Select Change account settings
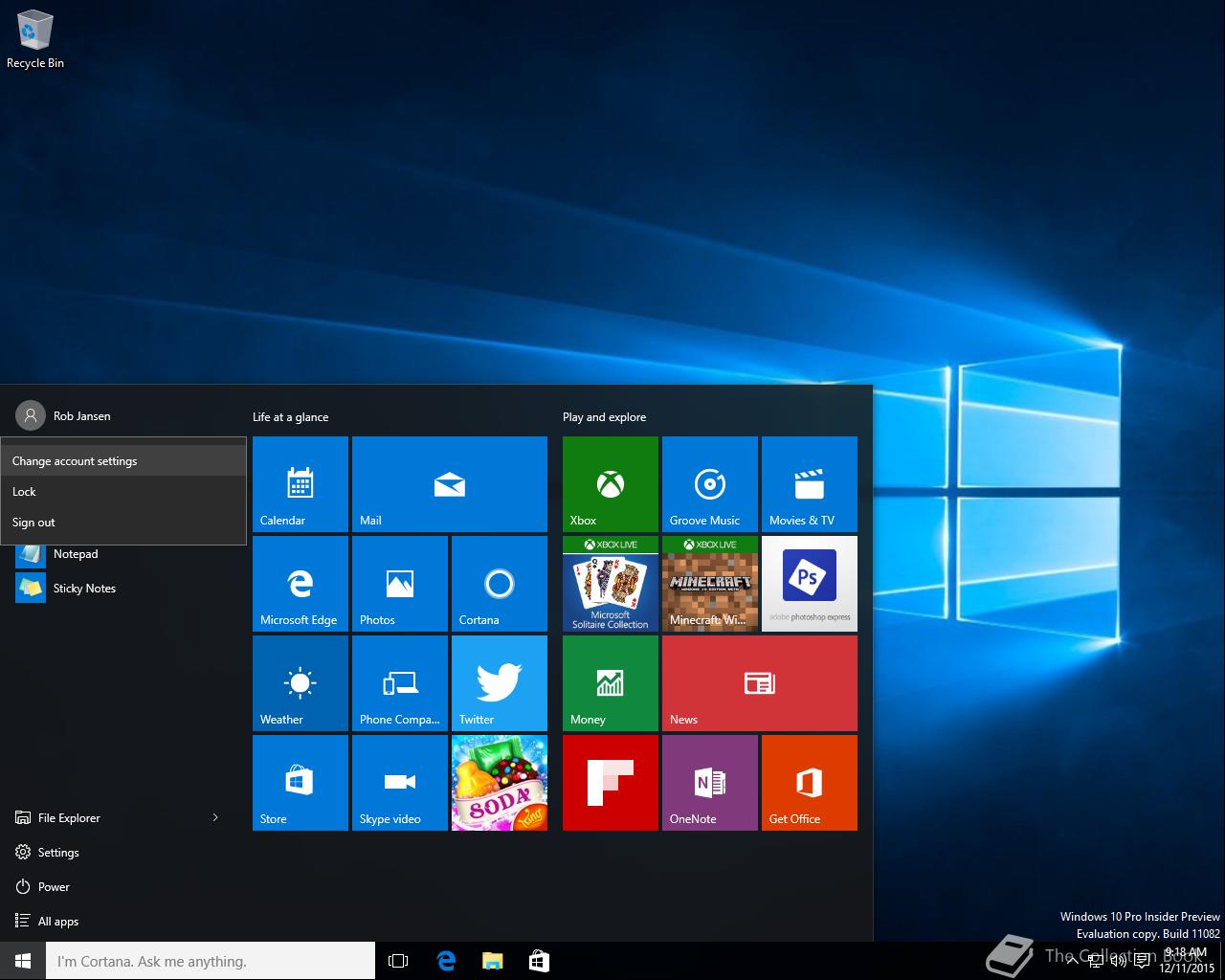The width and height of the screenshot is (1225, 980). point(123,461)
